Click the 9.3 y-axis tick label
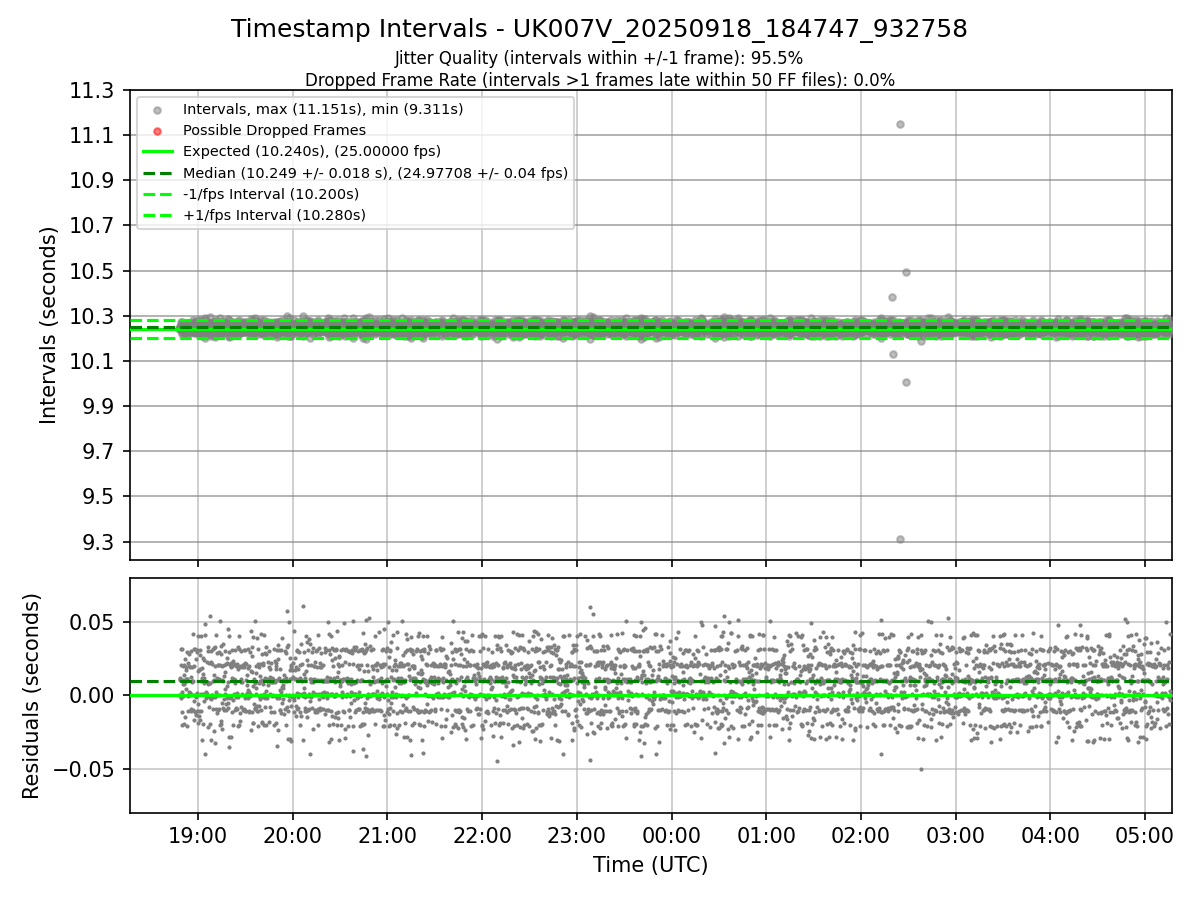This screenshot has height=900, width=1200. coord(97,543)
